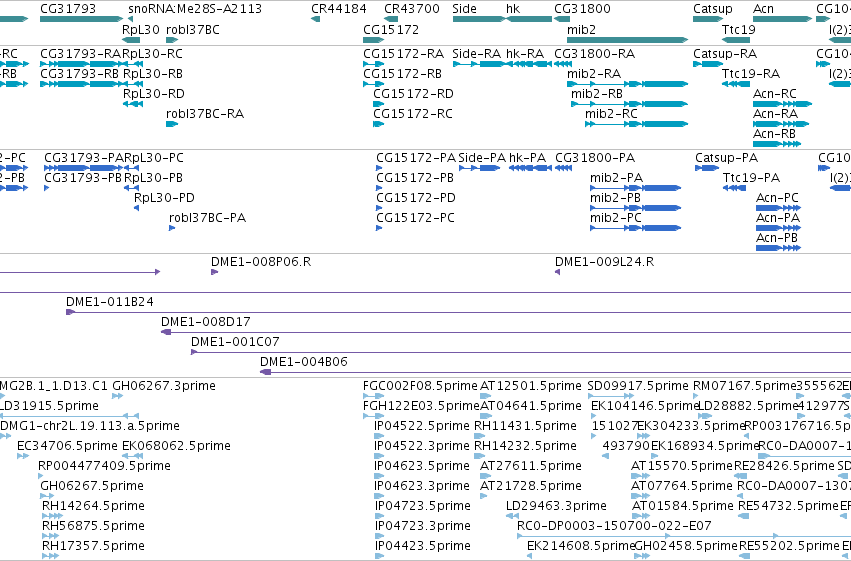The image size is (851, 561).
Task: Select protein Catsup-PA
Action: 727,157
